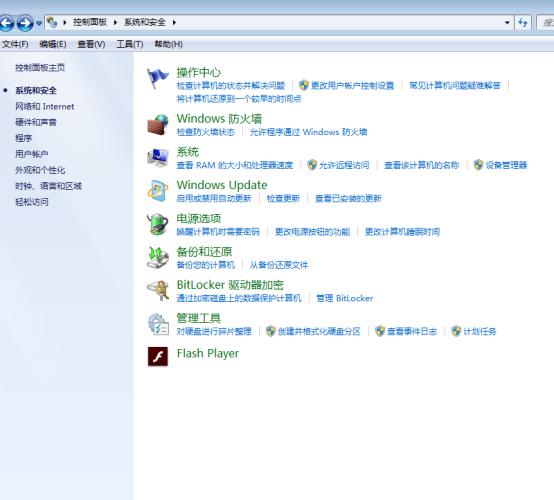Click shield icon beside 计划任务
The height and width of the screenshot is (500, 554).
click(x=456, y=331)
